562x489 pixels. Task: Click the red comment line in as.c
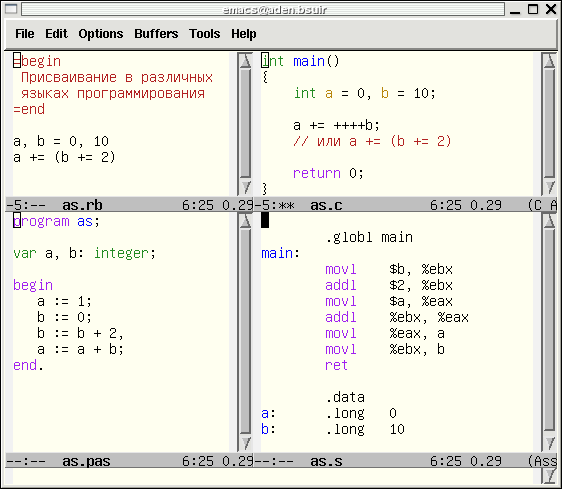tap(372, 141)
